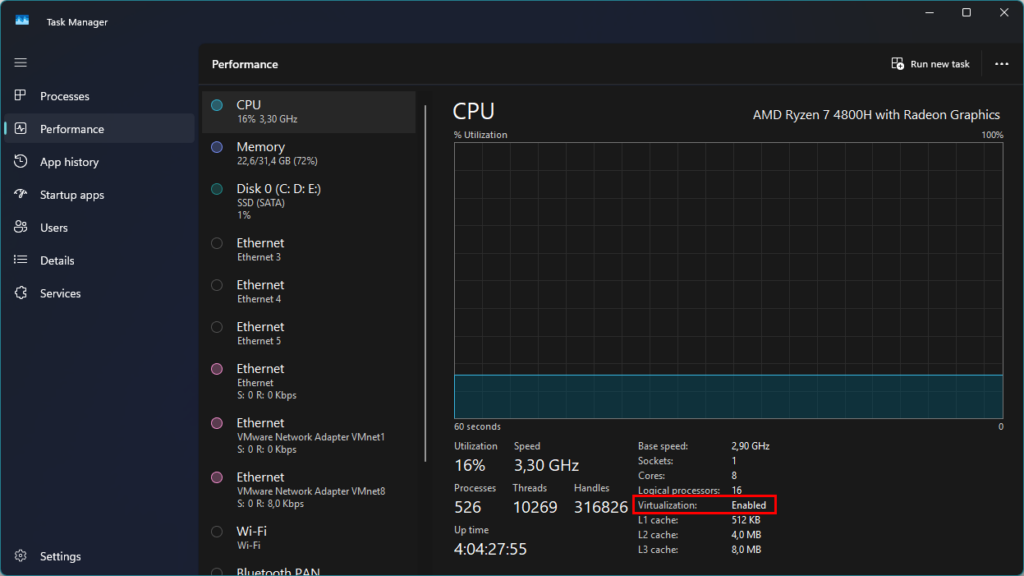Viewport: 1024px width, 576px height.
Task: Click the Ethernet 5 circle indicator
Action: point(217,327)
